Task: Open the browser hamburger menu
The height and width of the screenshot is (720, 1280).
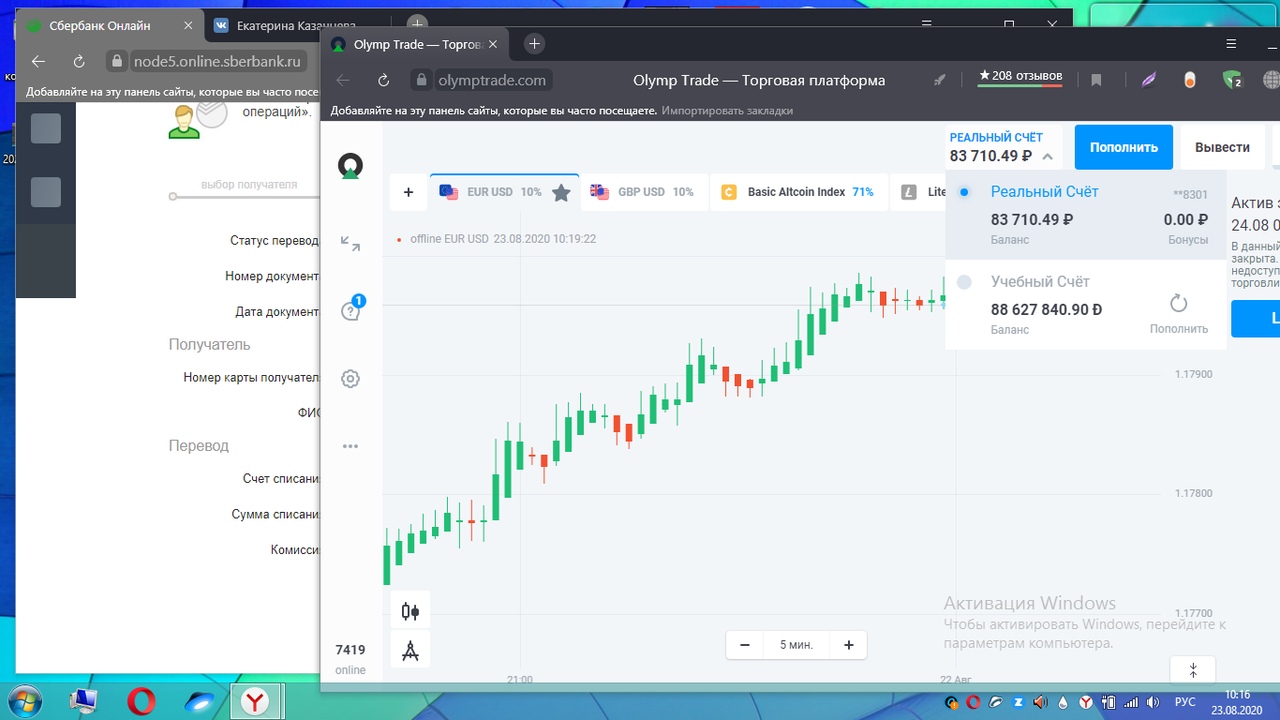Action: coord(1231,44)
